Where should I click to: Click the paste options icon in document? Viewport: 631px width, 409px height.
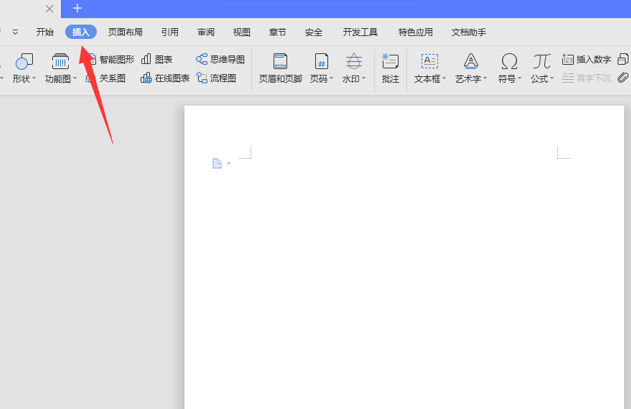pos(217,163)
